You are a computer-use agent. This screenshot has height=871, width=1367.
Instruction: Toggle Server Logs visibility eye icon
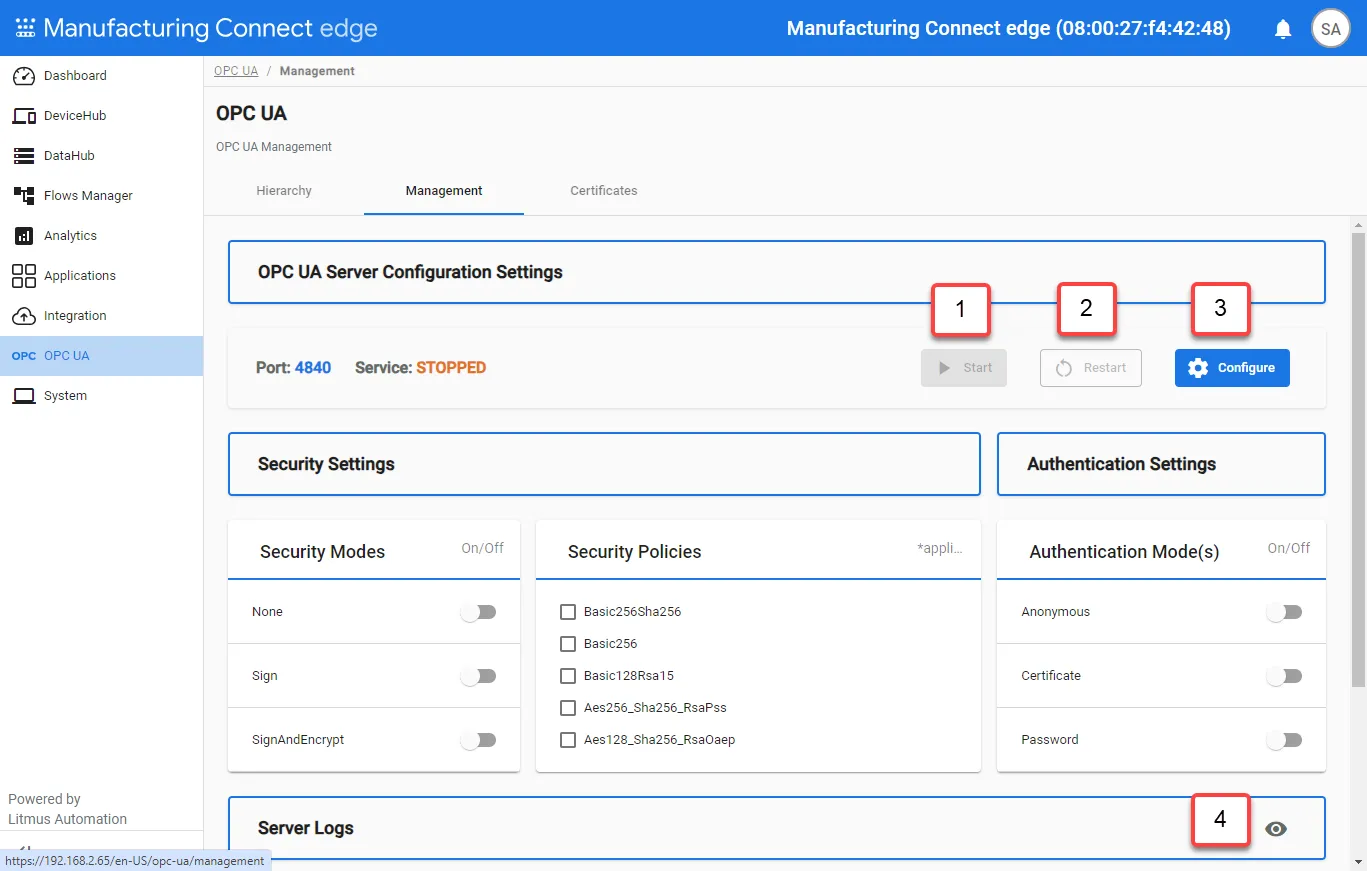click(x=1276, y=829)
